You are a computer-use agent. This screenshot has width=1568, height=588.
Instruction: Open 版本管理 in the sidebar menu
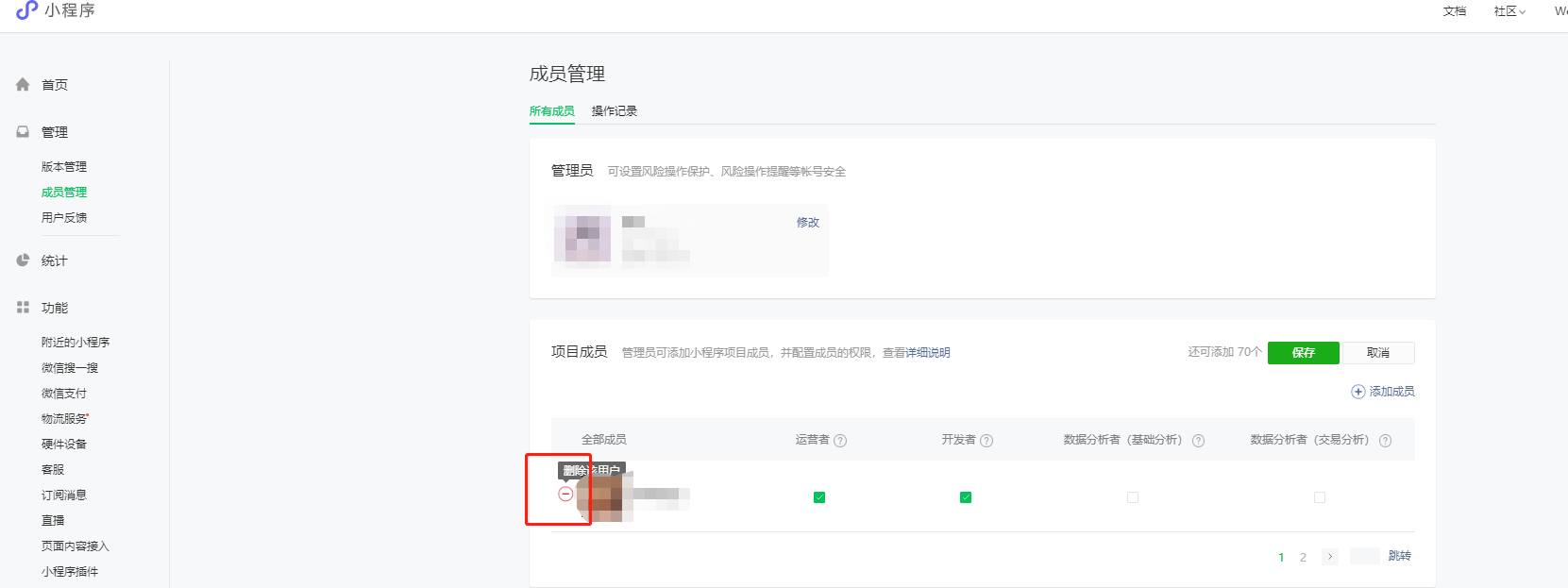tap(64, 167)
